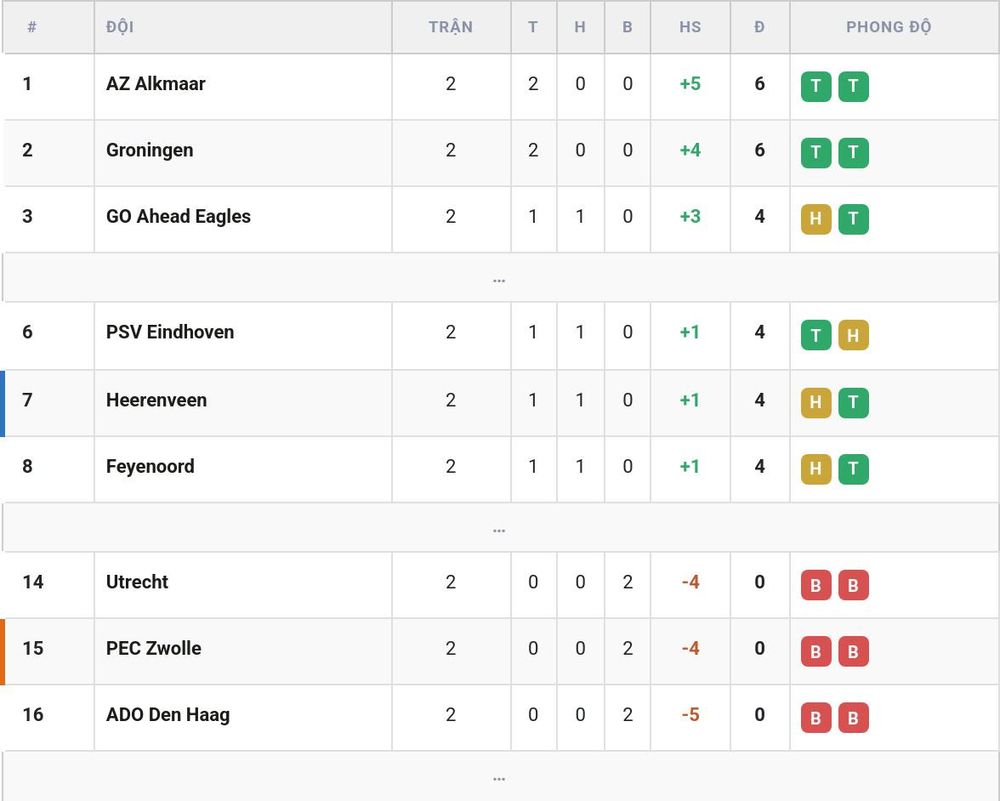This screenshot has width=1000, height=801.
Task: Expand hidden rows below ADO Den Haag
Action: click(500, 777)
